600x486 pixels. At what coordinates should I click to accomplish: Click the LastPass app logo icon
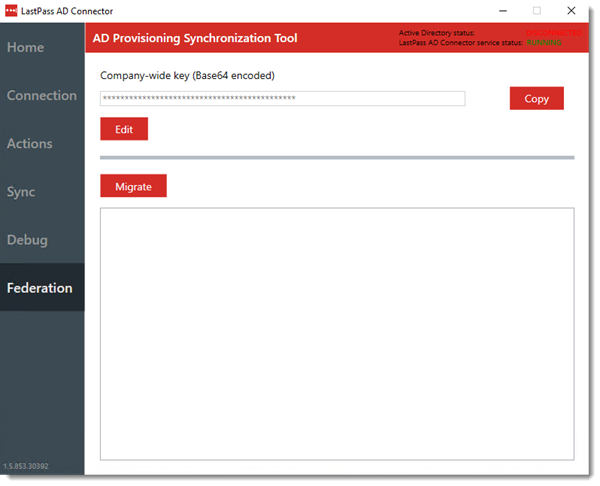[11, 11]
